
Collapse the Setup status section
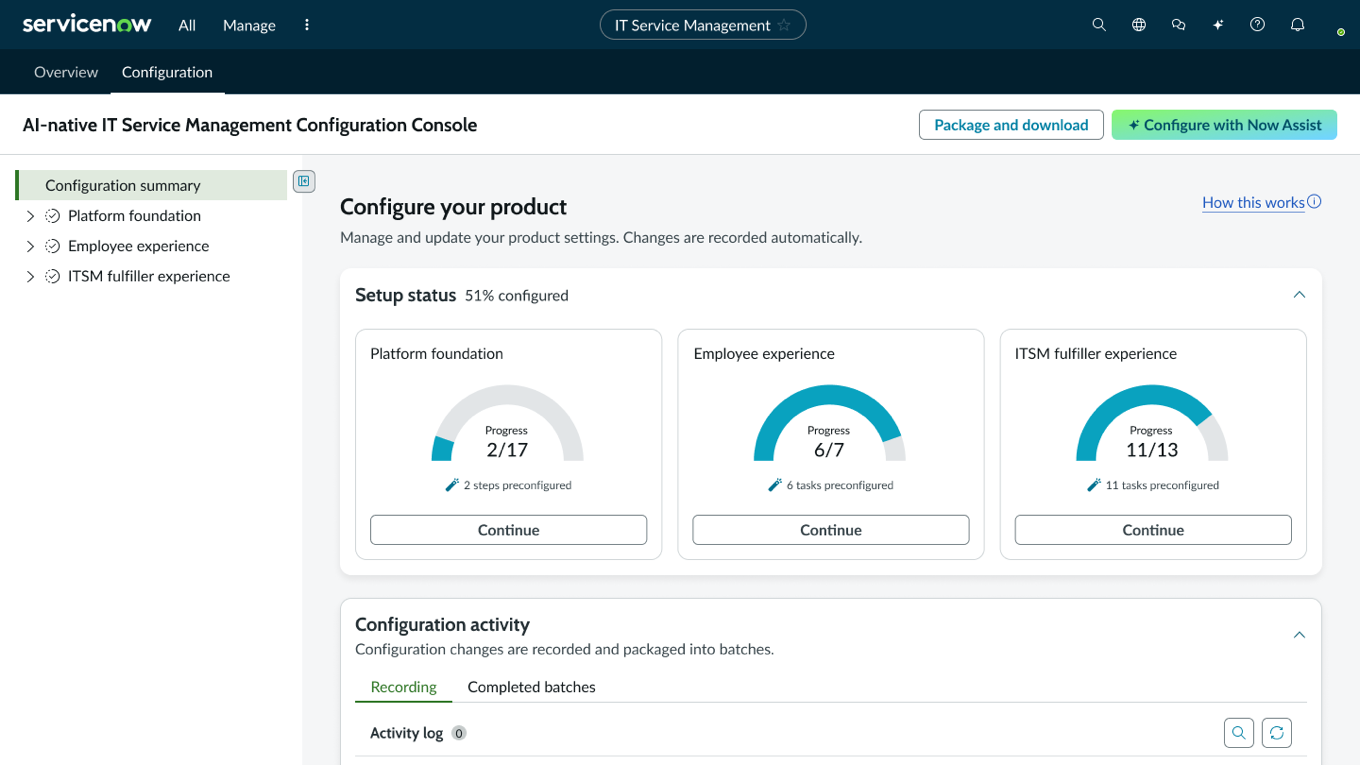[1299, 295]
